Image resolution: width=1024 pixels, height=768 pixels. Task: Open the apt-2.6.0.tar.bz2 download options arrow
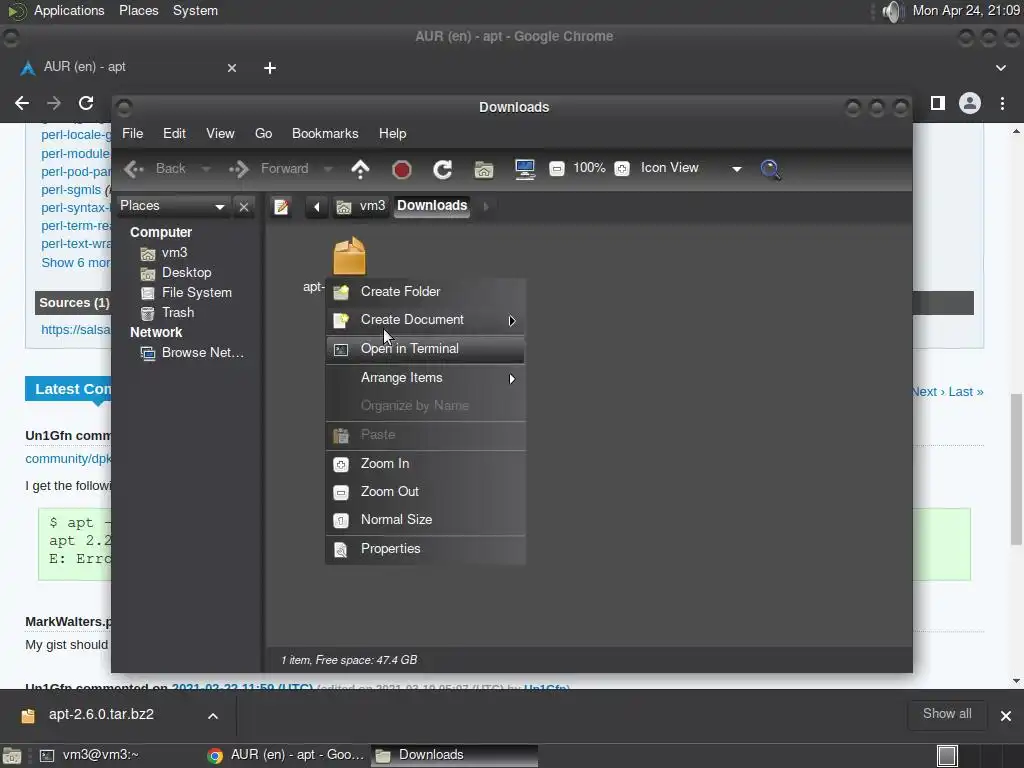213,716
